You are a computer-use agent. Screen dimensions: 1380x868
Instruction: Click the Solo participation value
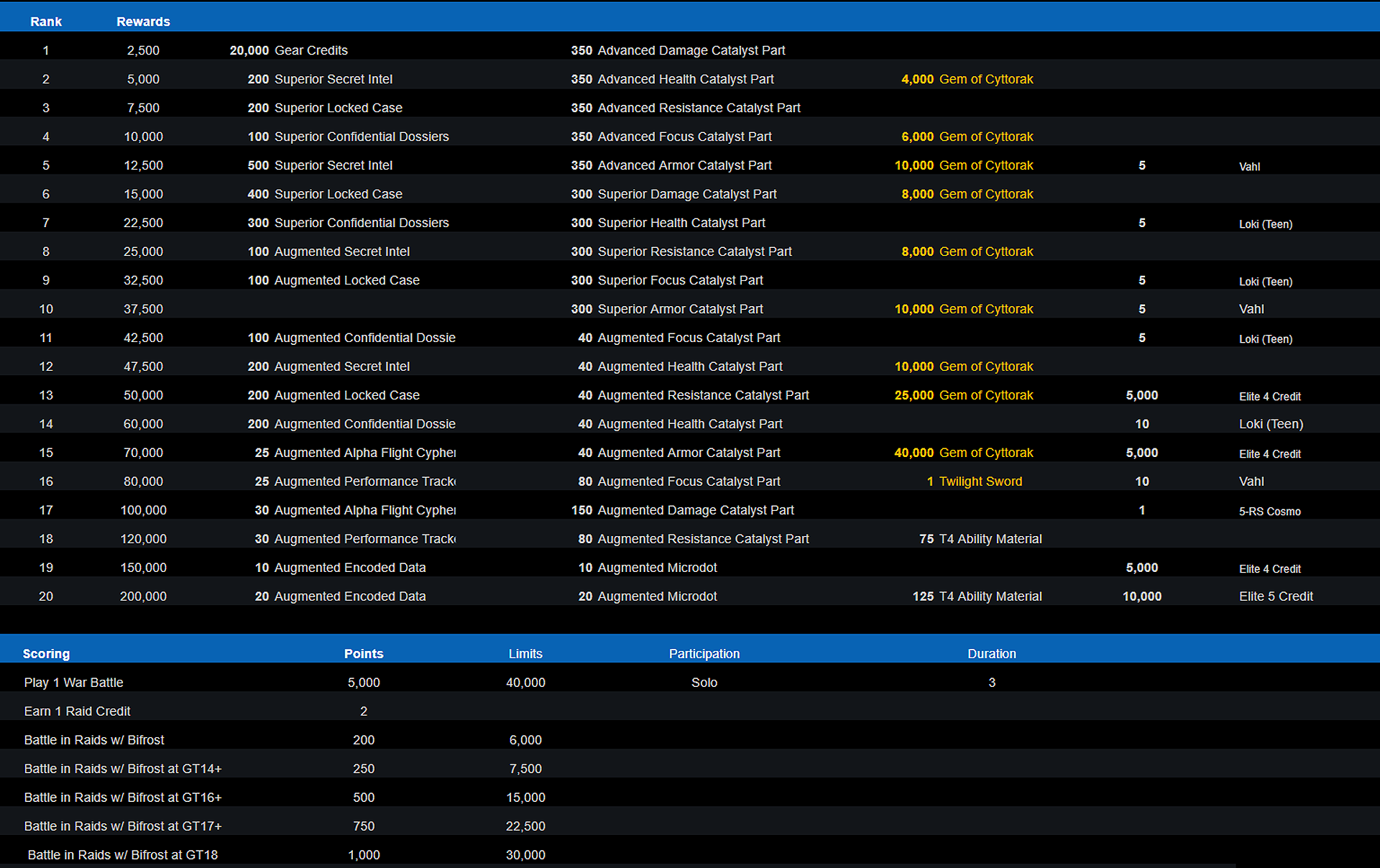(x=704, y=683)
